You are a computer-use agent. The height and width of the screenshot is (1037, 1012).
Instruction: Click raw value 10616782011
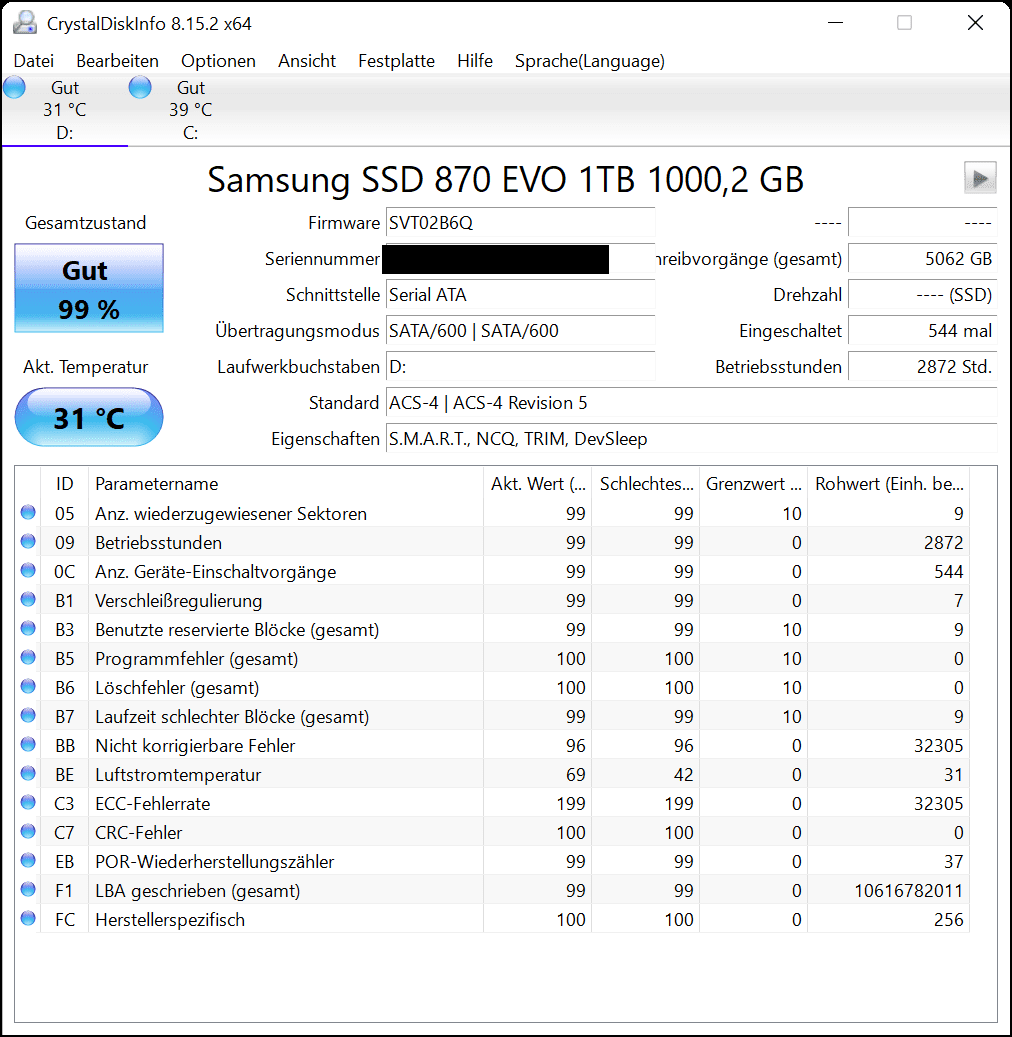point(908,890)
